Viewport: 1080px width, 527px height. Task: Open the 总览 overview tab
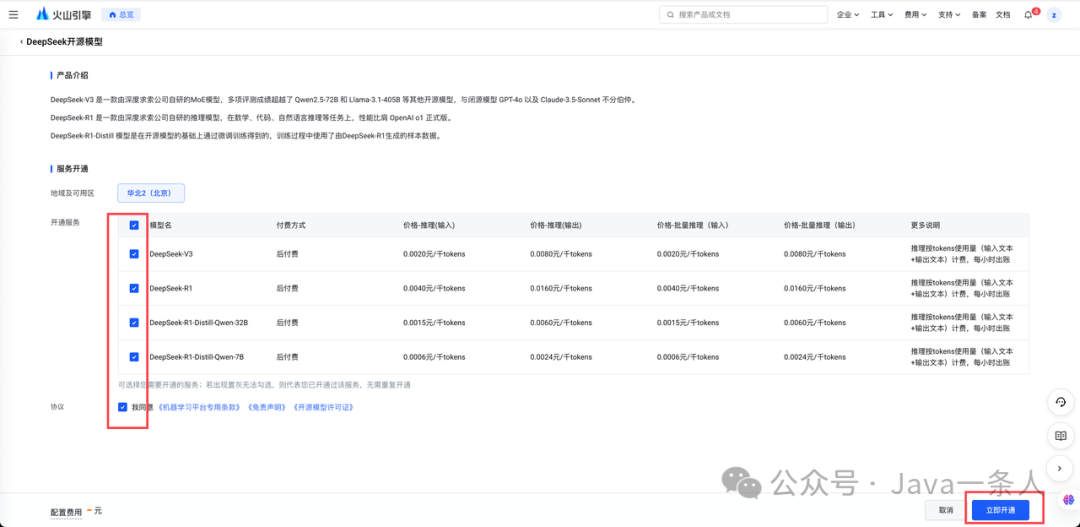(121, 14)
